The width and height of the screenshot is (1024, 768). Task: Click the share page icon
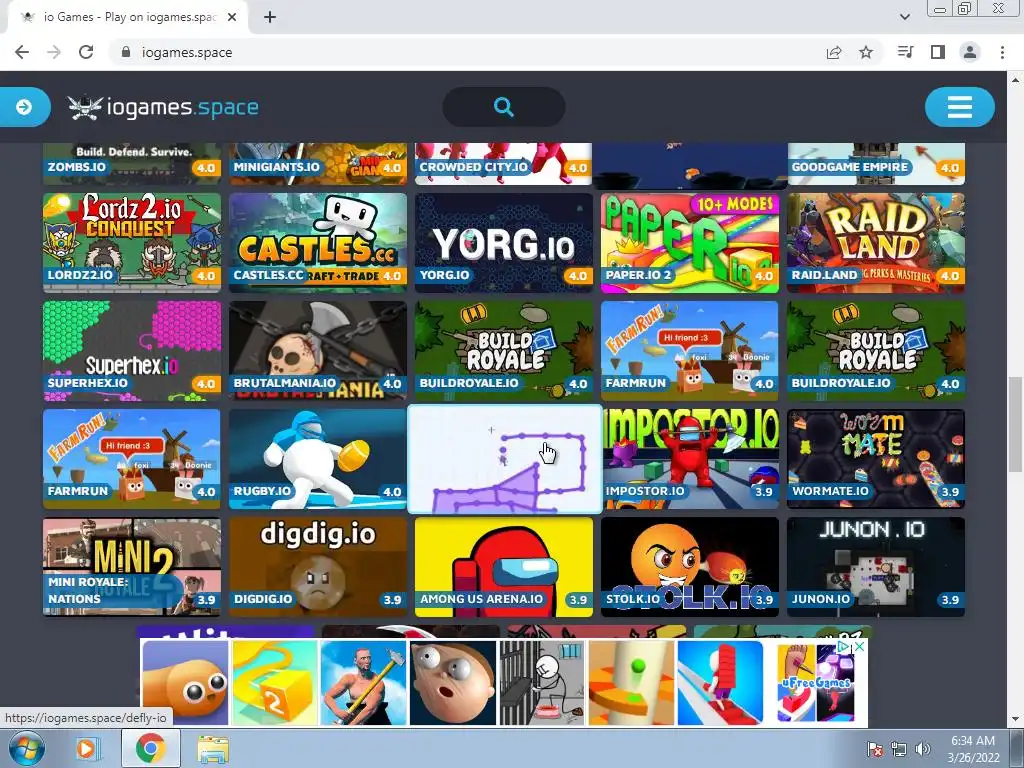[x=834, y=52]
